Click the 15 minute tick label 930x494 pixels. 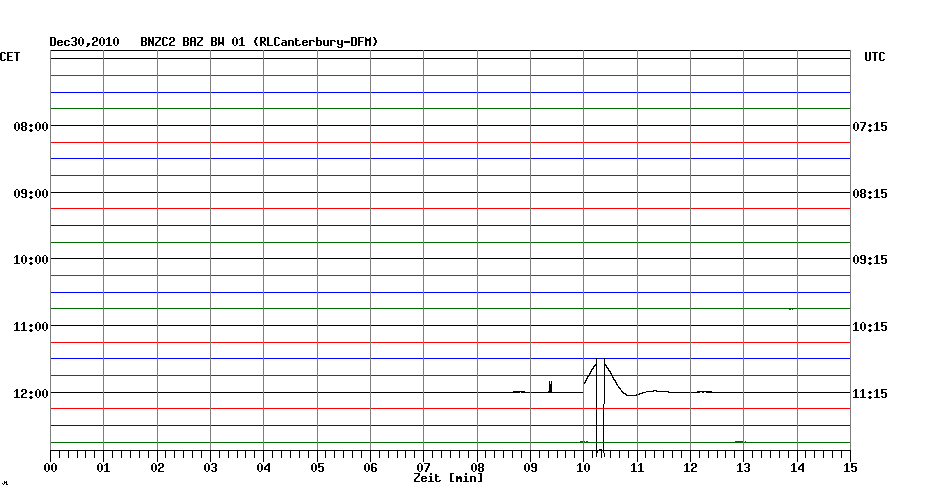click(850, 467)
